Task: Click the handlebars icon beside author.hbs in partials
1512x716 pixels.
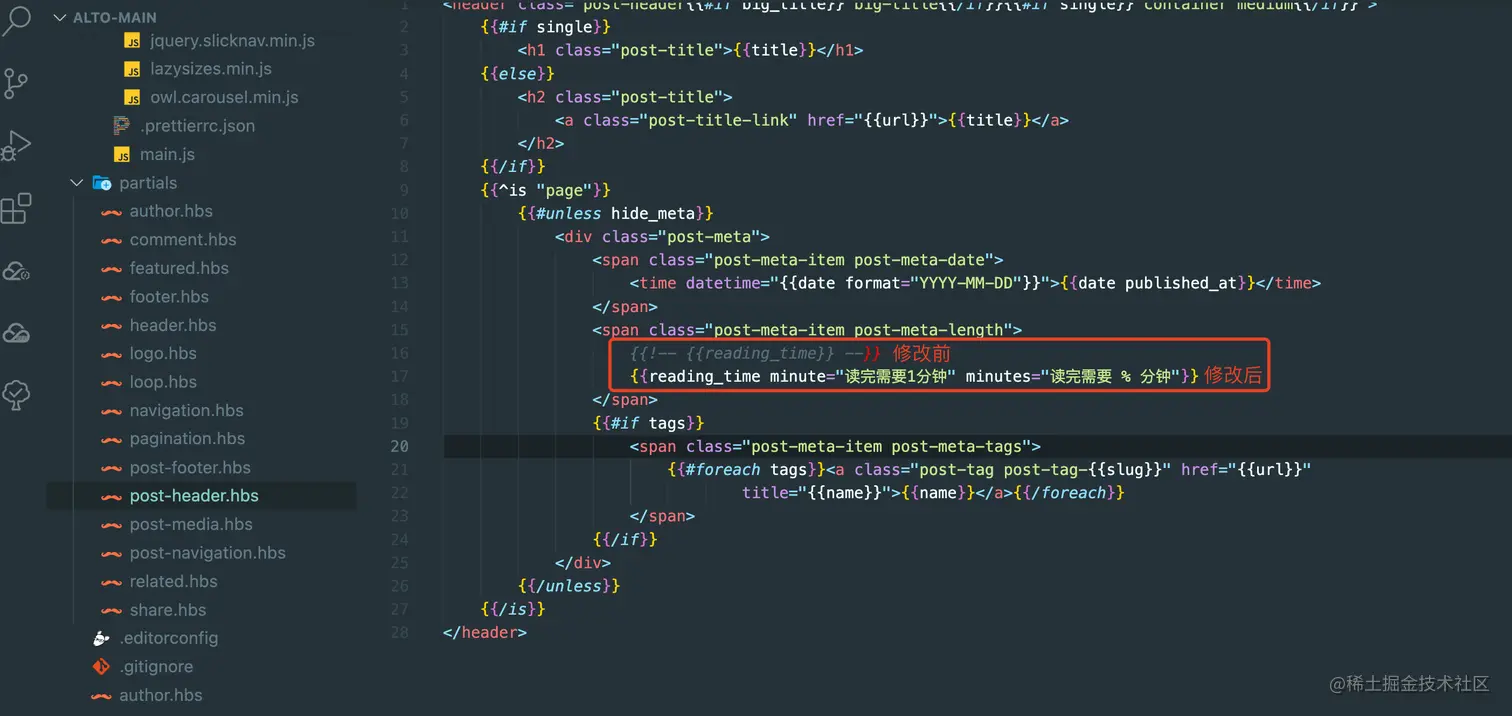Action: coord(111,212)
